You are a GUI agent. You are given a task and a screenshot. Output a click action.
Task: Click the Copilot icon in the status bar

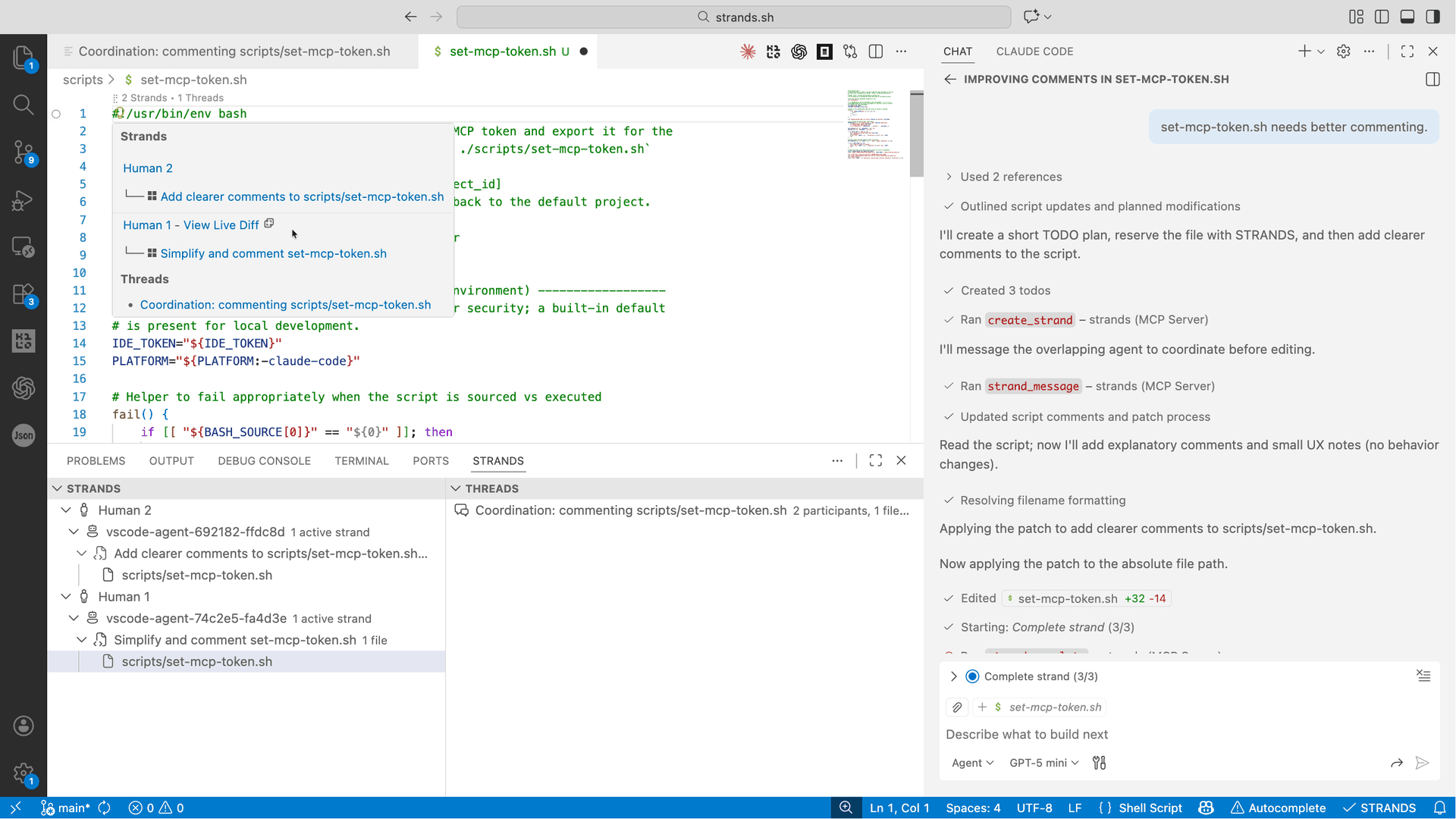[1205, 808]
